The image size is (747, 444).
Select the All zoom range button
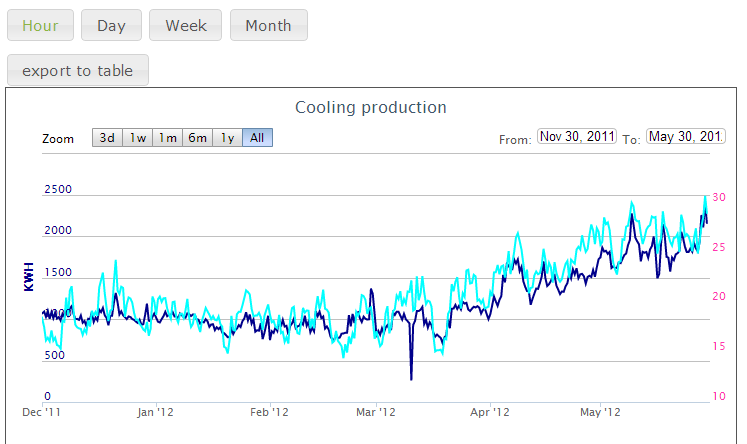tap(257, 138)
